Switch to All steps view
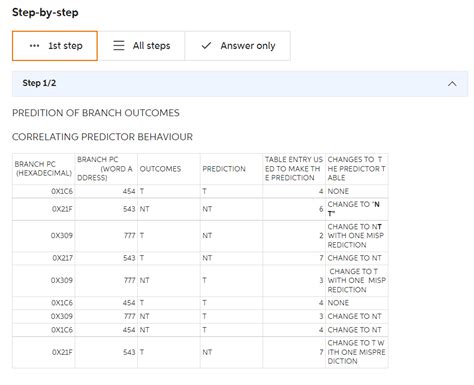Viewport: 474px width, 385px height. click(x=141, y=46)
